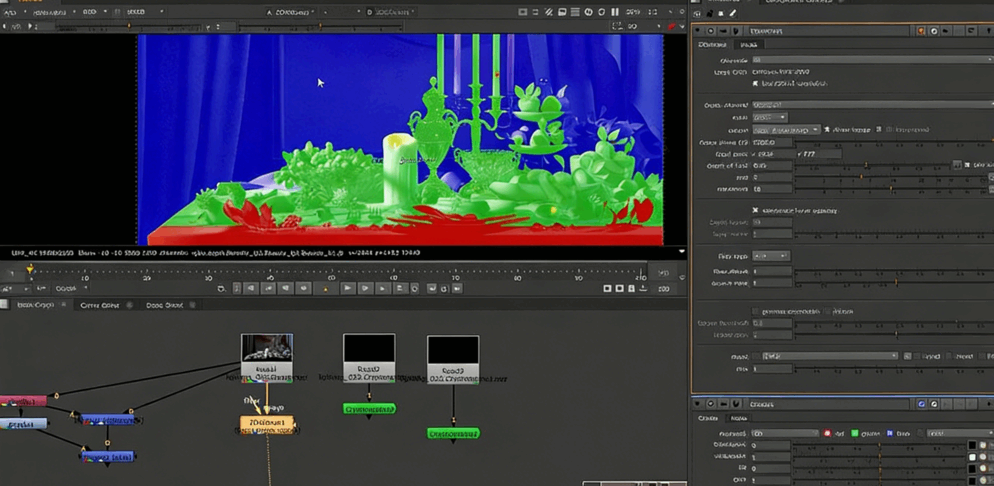994x486 pixels.
Task: Click the pencil icon above the properties panel
Action: [733, 13]
